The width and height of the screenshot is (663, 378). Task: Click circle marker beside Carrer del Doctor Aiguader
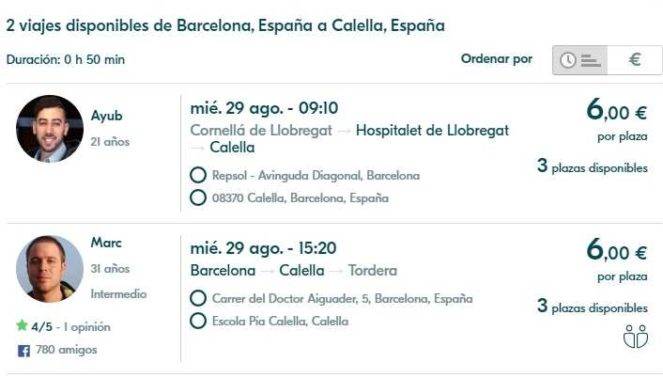pyautogui.click(x=198, y=298)
